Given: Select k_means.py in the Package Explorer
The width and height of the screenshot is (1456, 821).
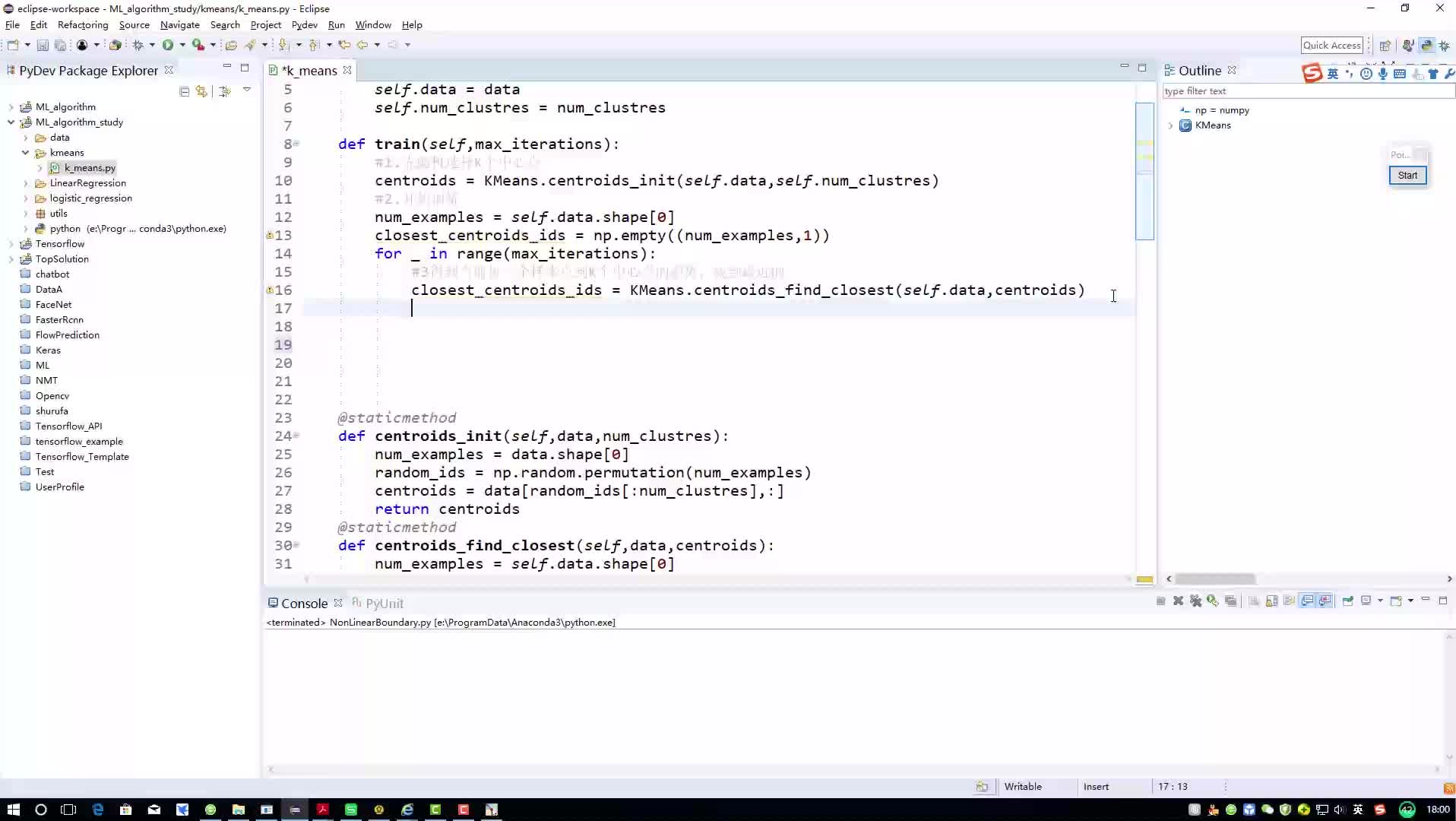Looking at the screenshot, I should tap(90, 168).
